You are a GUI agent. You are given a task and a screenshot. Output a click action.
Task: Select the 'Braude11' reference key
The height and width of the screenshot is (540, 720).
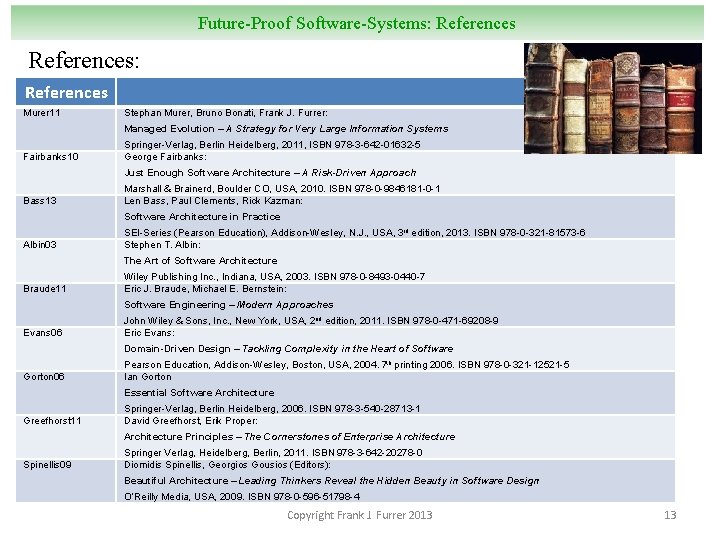[x=45, y=289]
